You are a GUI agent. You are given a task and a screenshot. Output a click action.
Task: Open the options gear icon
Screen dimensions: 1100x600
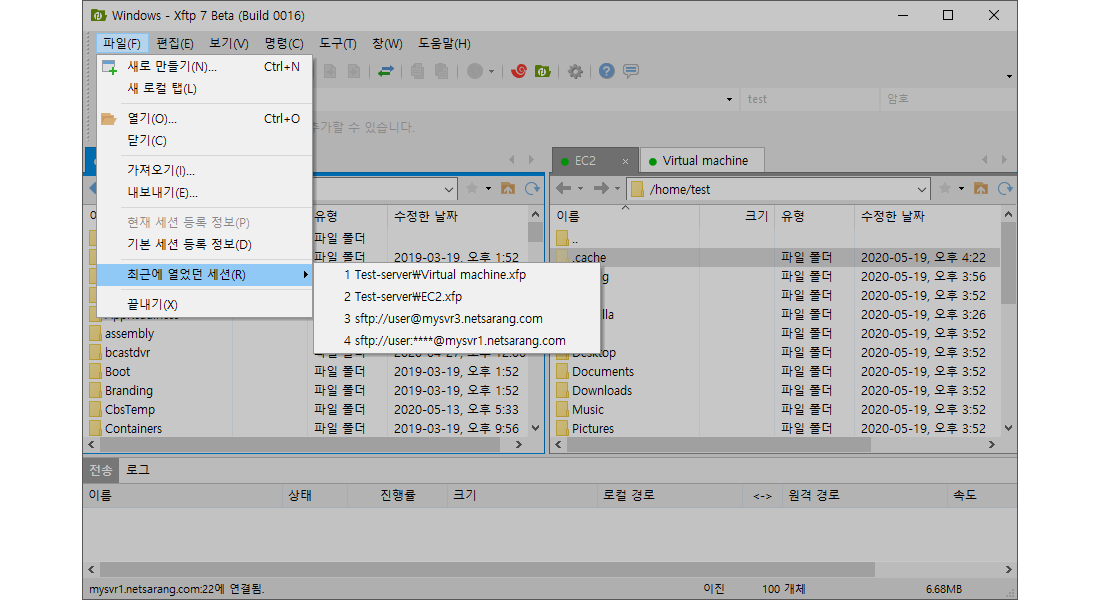click(575, 71)
